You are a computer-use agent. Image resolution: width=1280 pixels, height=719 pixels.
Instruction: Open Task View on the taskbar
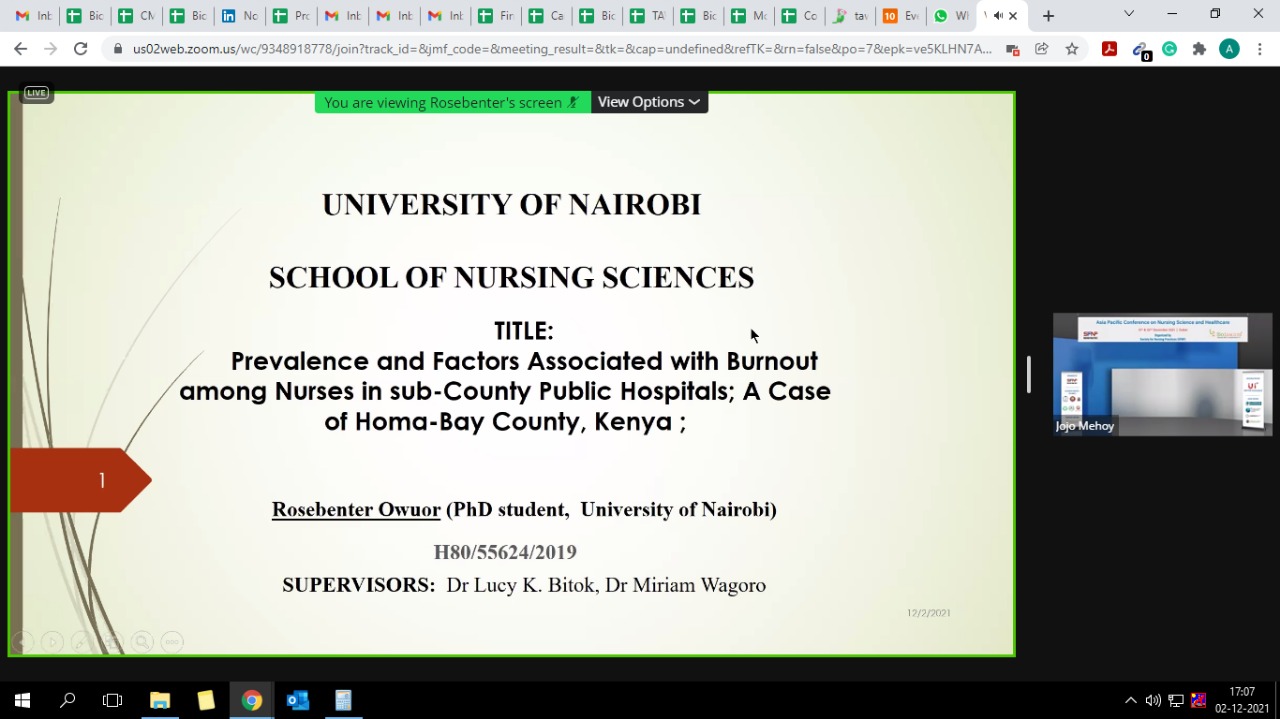[x=113, y=700]
